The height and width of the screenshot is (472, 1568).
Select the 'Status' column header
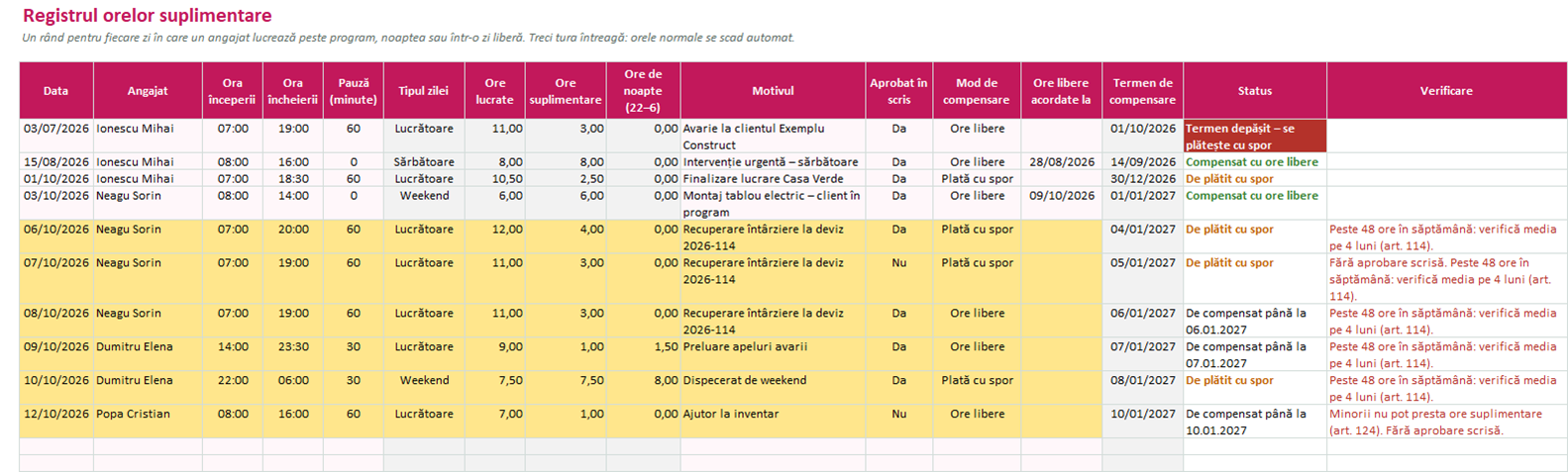click(1255, 91)
